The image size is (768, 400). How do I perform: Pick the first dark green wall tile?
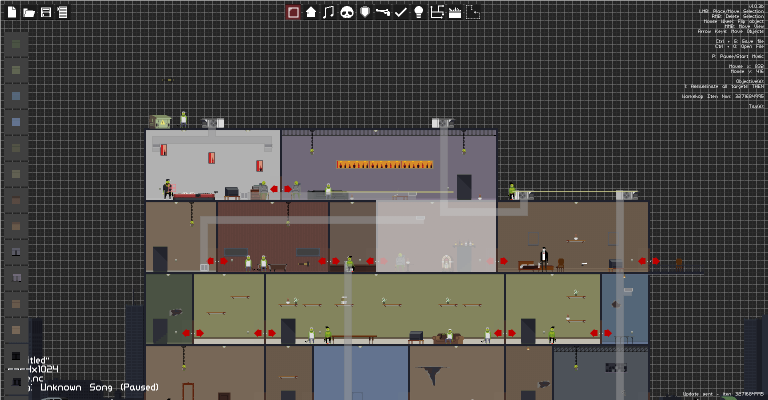pyautogui.click(x=16, y=44)
